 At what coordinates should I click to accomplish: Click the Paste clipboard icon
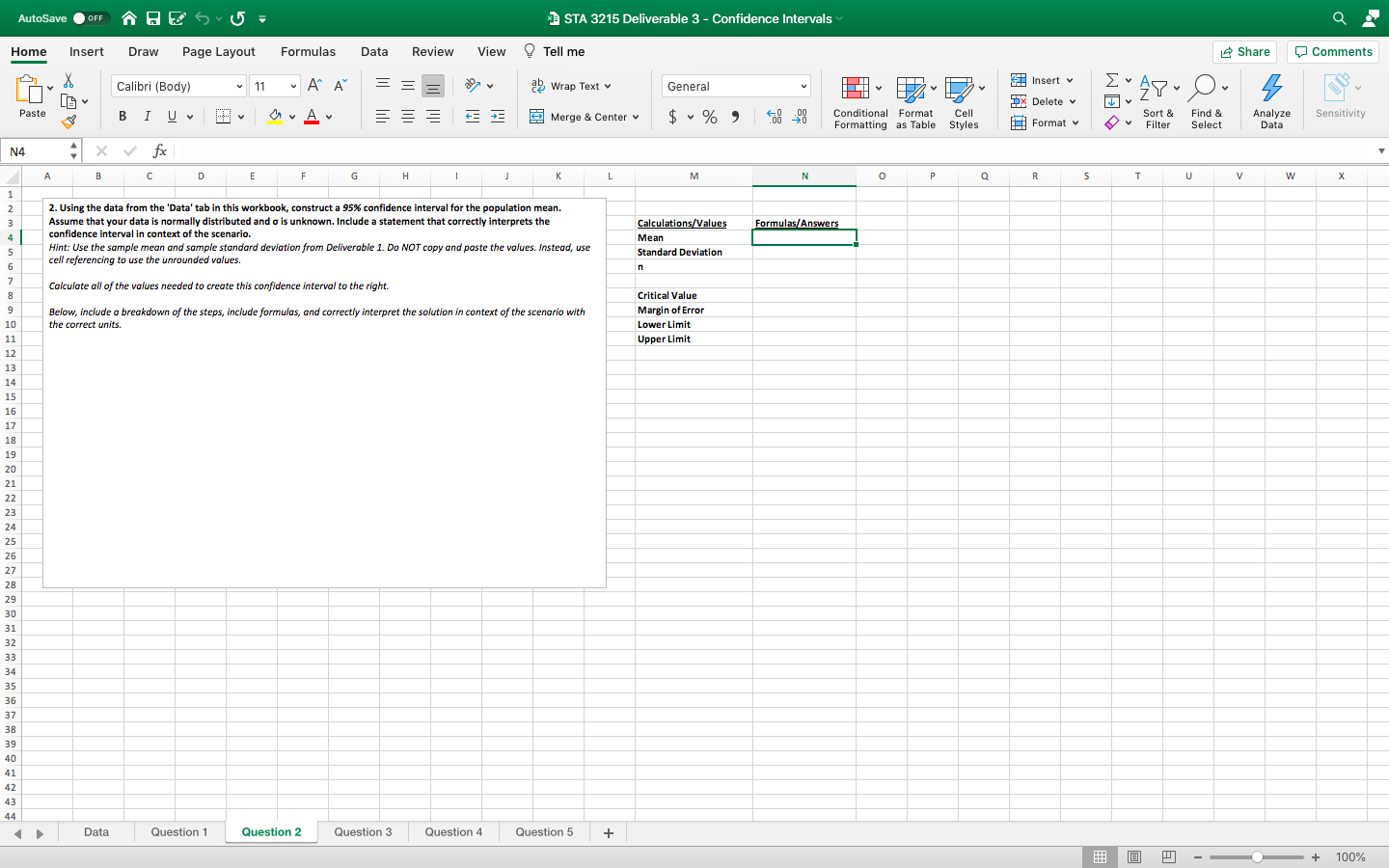coord(29,90)
